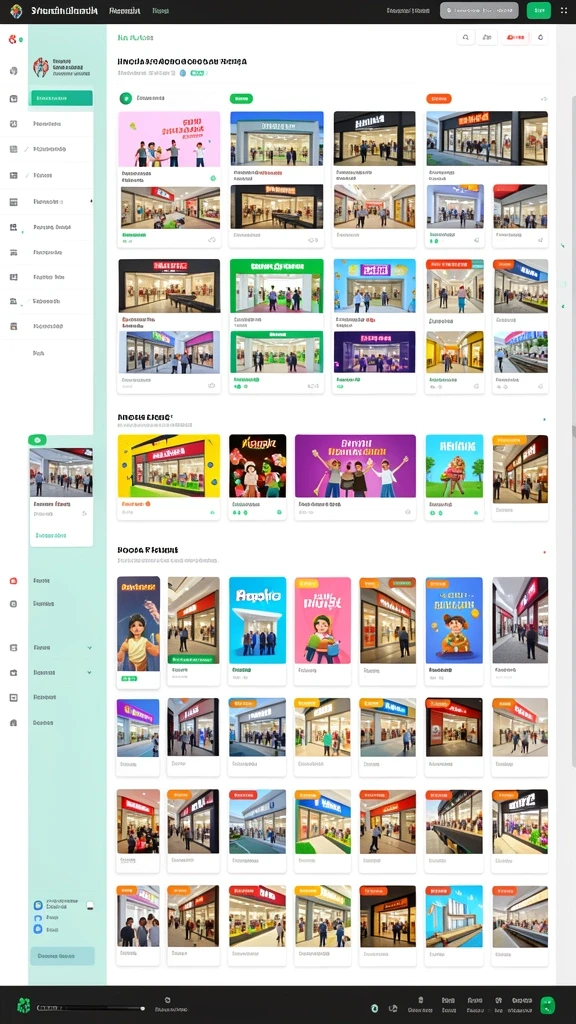The width and height of the screenshot is (576, 1024).
Task: Open the sky-blue thumbnail with character on grass
Action: [455, 466]
